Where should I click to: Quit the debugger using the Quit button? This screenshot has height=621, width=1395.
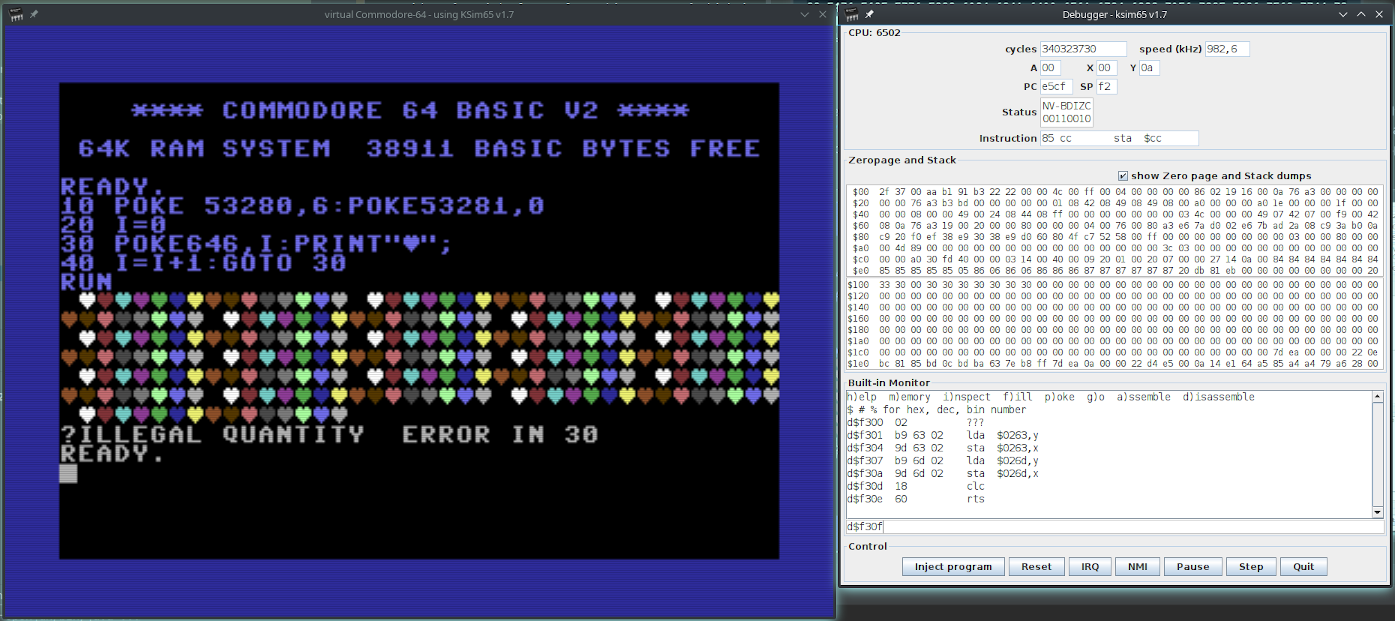[x=1304, y=566]
